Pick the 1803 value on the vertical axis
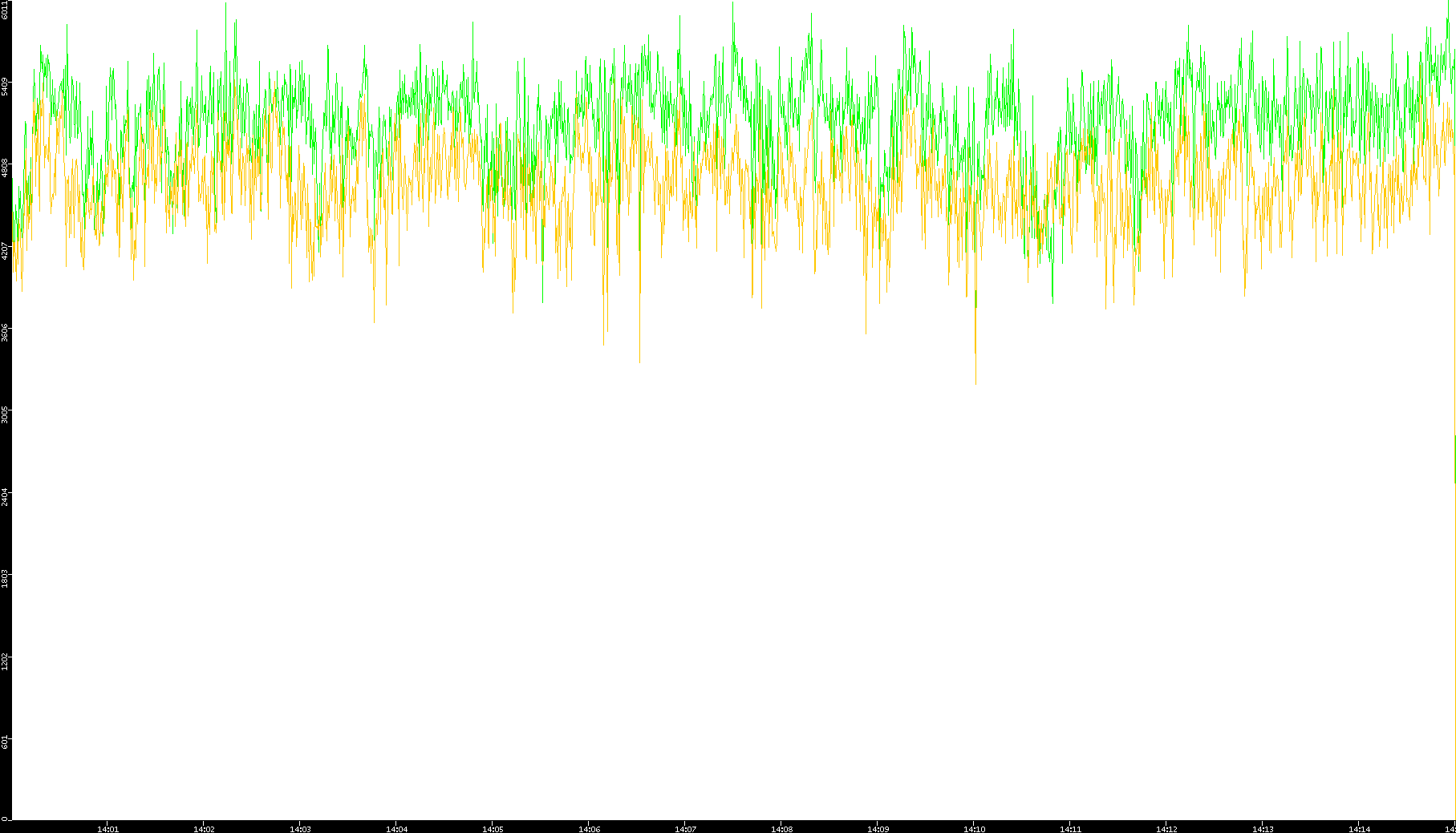This screenshot has height=833, width=1456. click(x=6, y=578)
